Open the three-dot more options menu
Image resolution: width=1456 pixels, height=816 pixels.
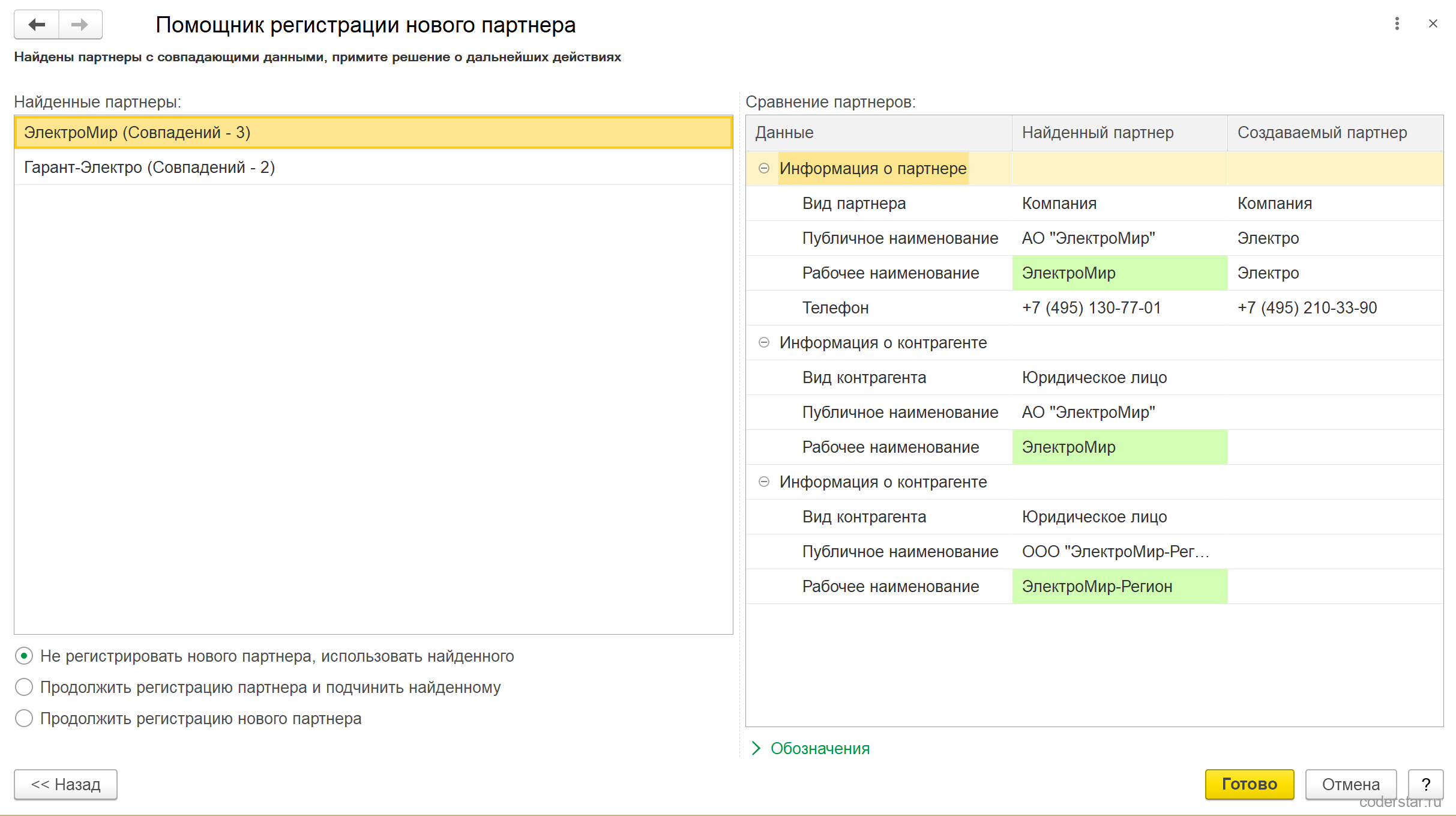(x=1397, y=23)
